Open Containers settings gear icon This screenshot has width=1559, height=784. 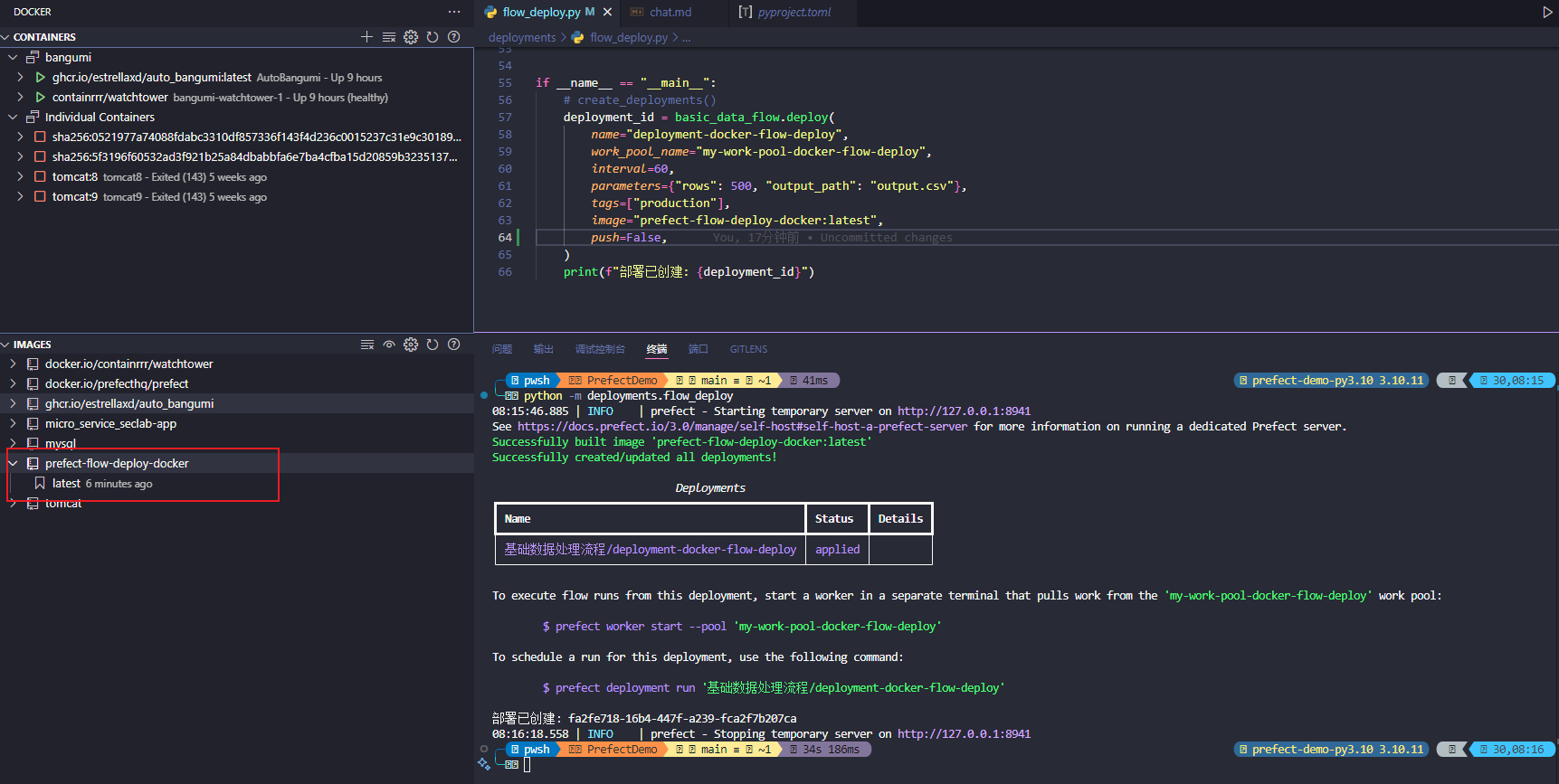click(411, 37)
